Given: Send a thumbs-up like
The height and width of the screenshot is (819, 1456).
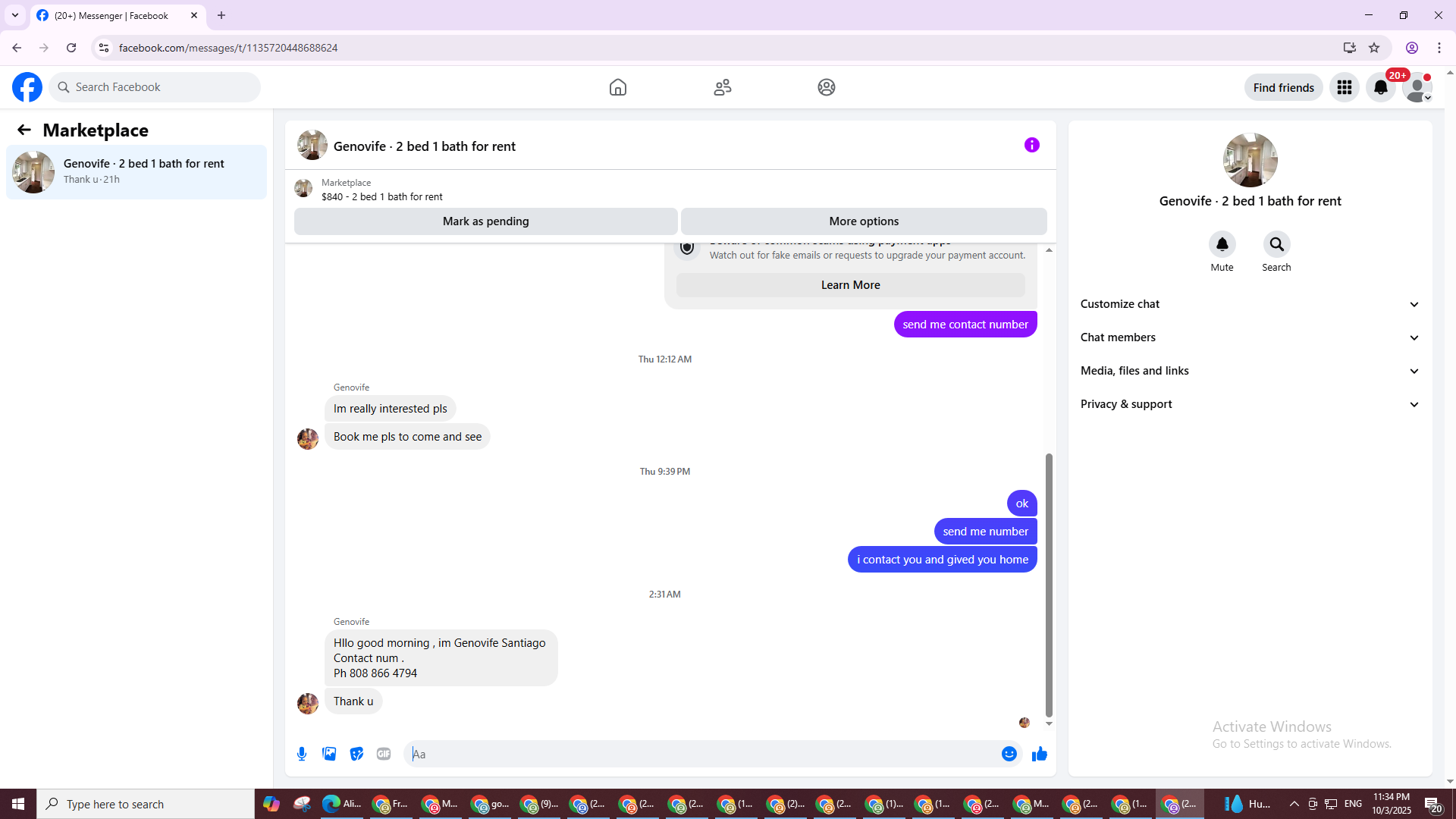Looking at the screenshot, I should pos(1040,754).
